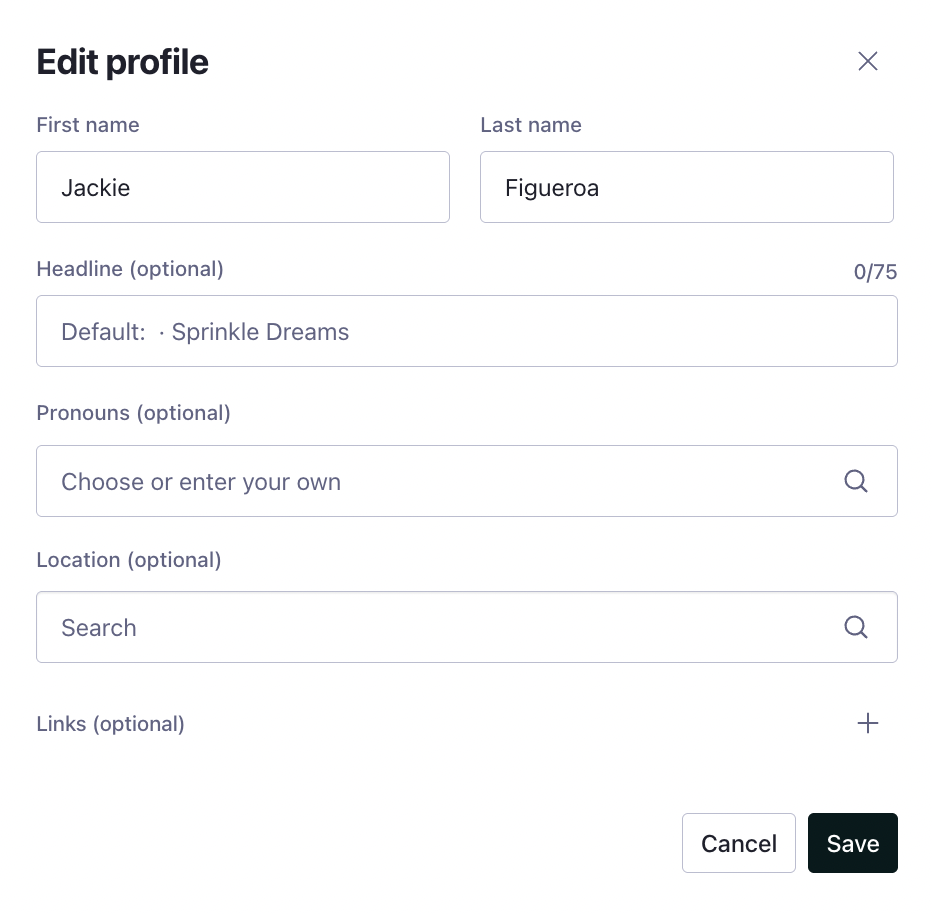This screenshot has height=914, width=932.
Task: Focus the Last name field containing Figueroa
Action: pyautogui.click(x=687, y=187)
